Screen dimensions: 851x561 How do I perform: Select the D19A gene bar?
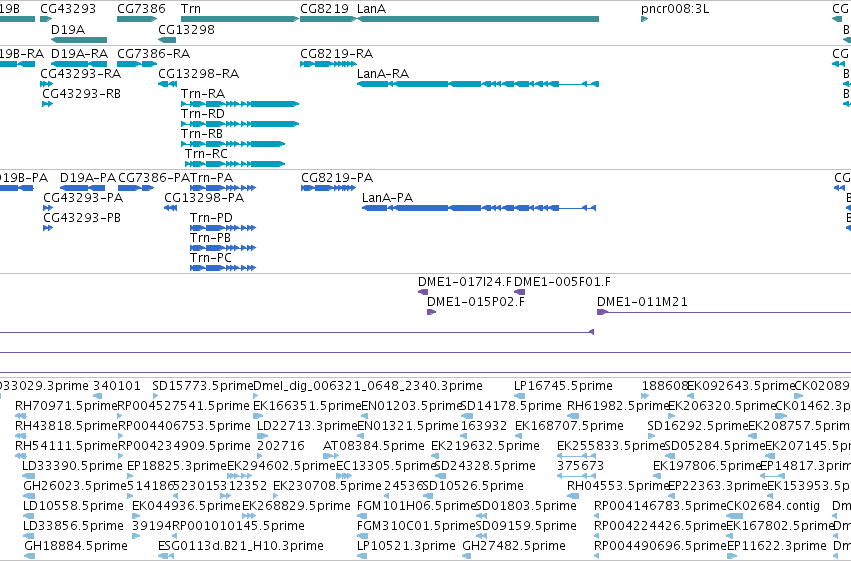(x=79, y=40)
